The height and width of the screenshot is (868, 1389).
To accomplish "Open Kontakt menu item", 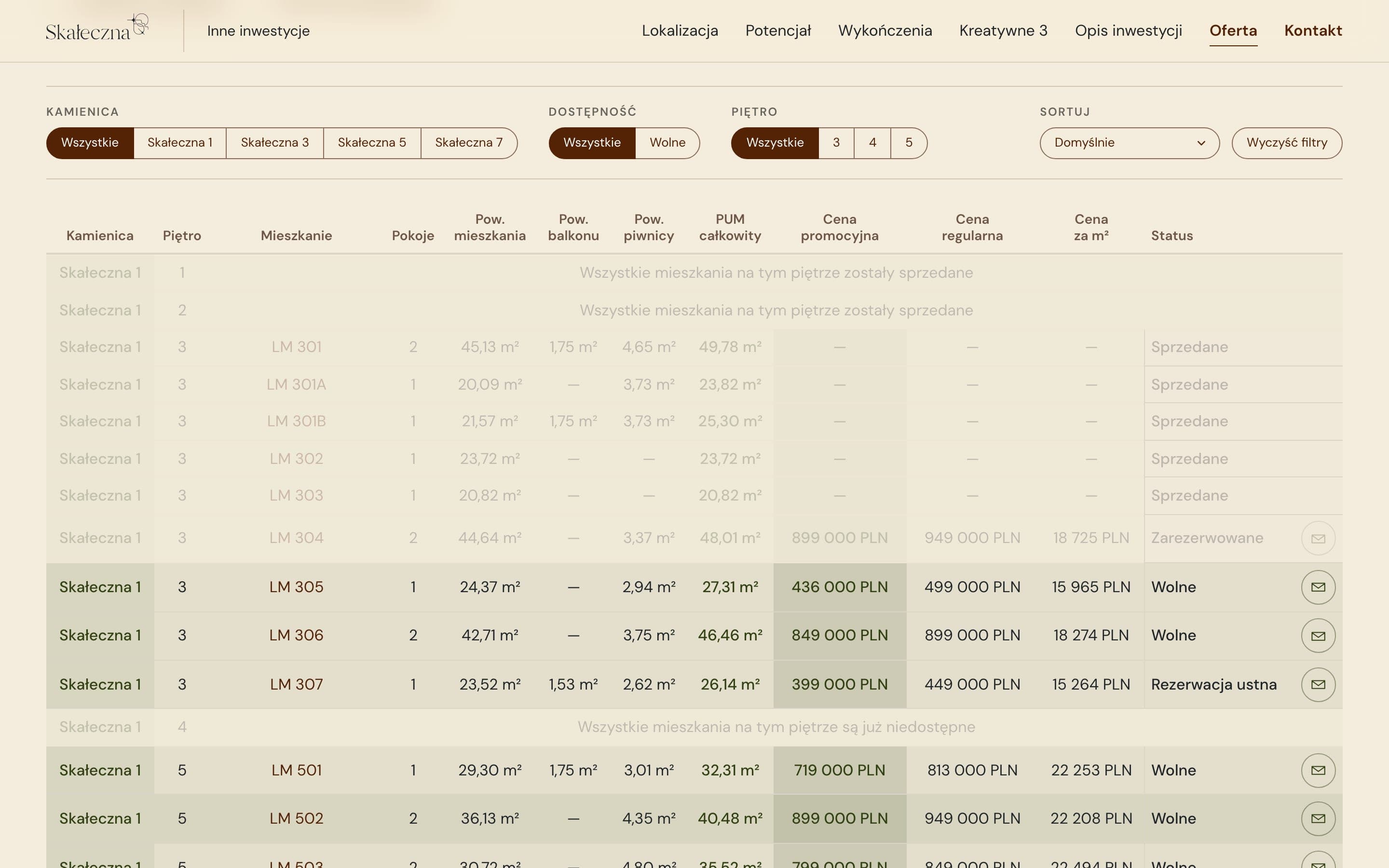I will point(1313,30).
